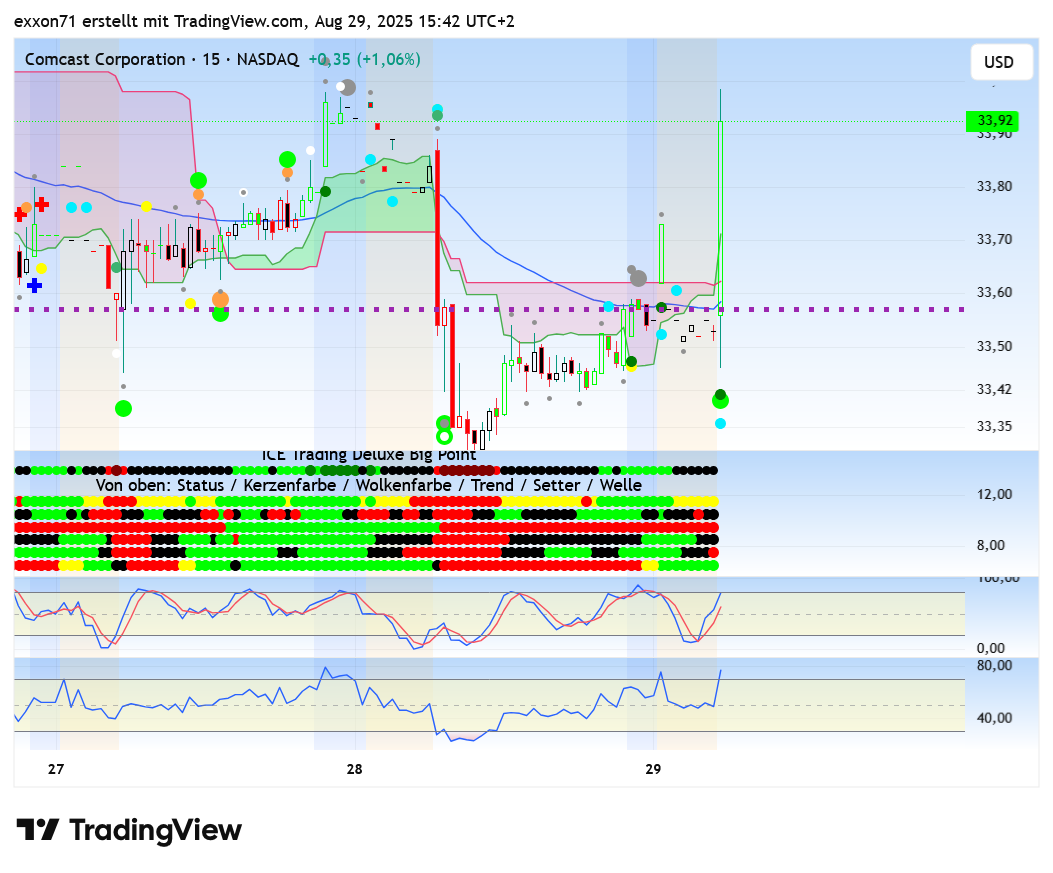Click the big green dot under Aug 27 low

click(x=123, y=408)
